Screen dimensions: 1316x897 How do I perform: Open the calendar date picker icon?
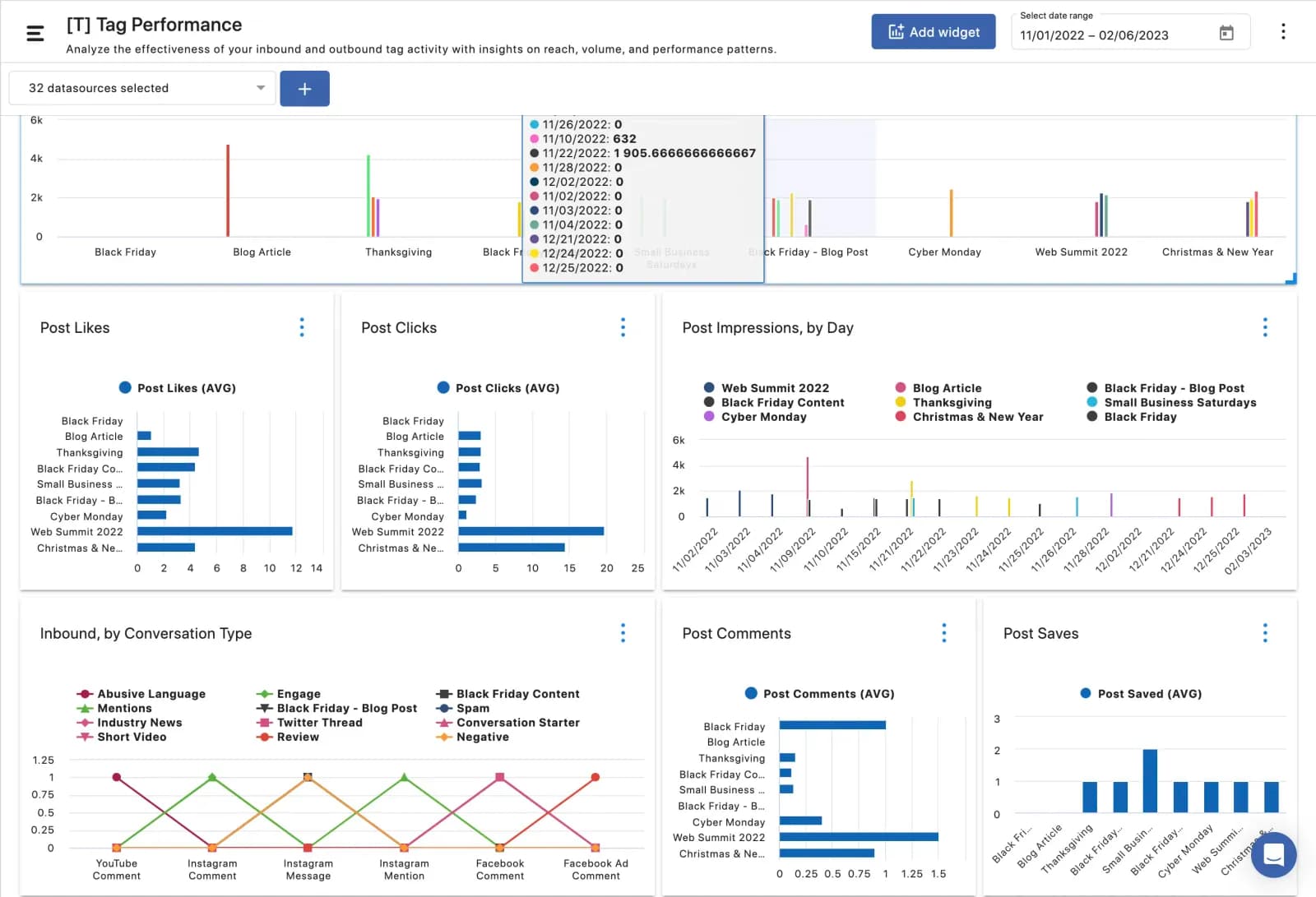click(x=1226, y=34)
